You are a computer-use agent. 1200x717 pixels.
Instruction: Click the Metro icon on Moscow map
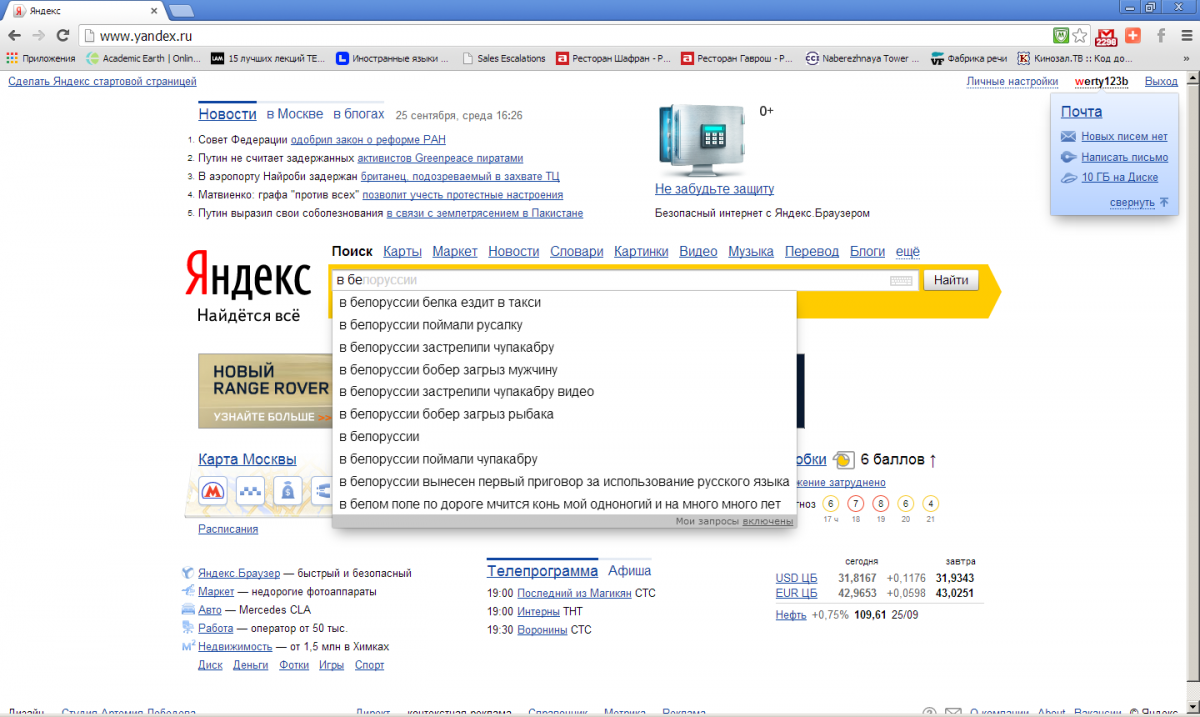coord(212,491)
